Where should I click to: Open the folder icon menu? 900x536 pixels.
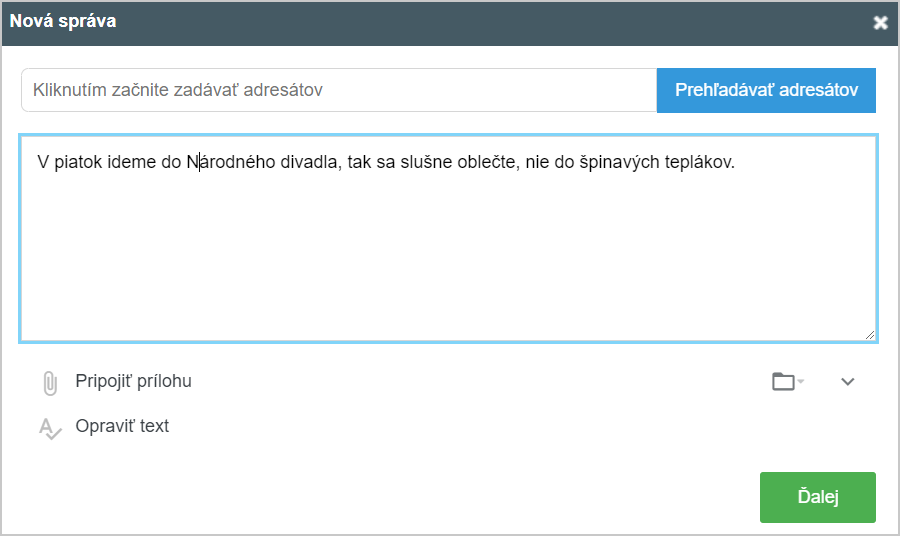[783, 381]
